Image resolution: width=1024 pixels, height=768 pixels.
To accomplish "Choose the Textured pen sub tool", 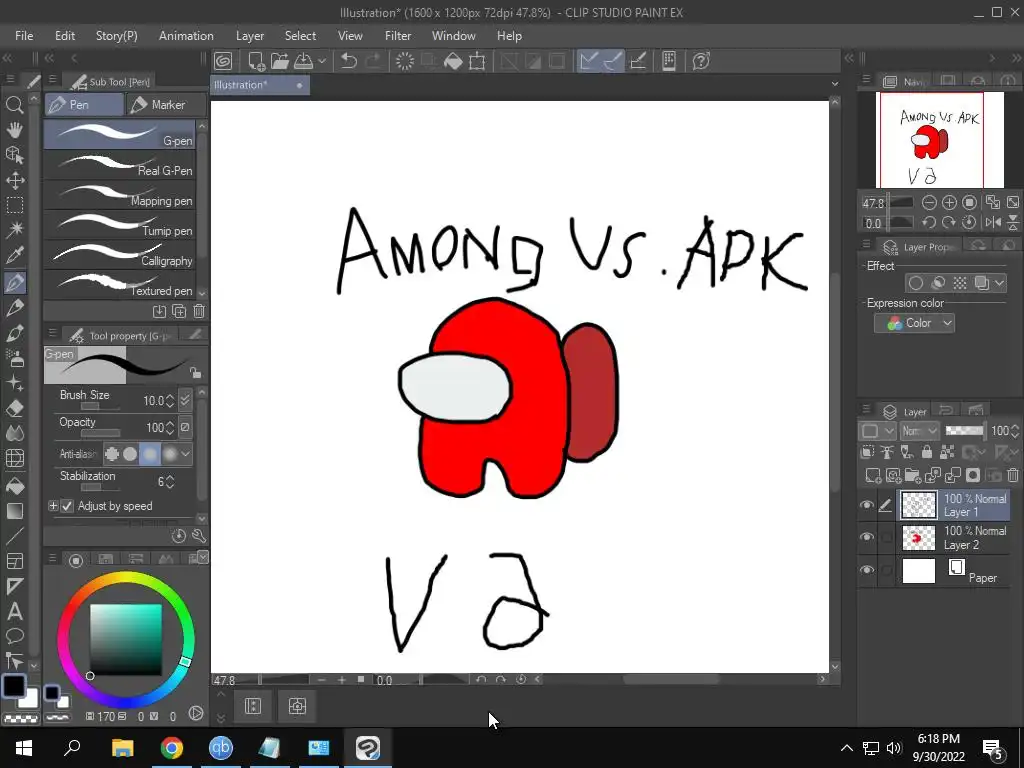I will pos(120,285).
